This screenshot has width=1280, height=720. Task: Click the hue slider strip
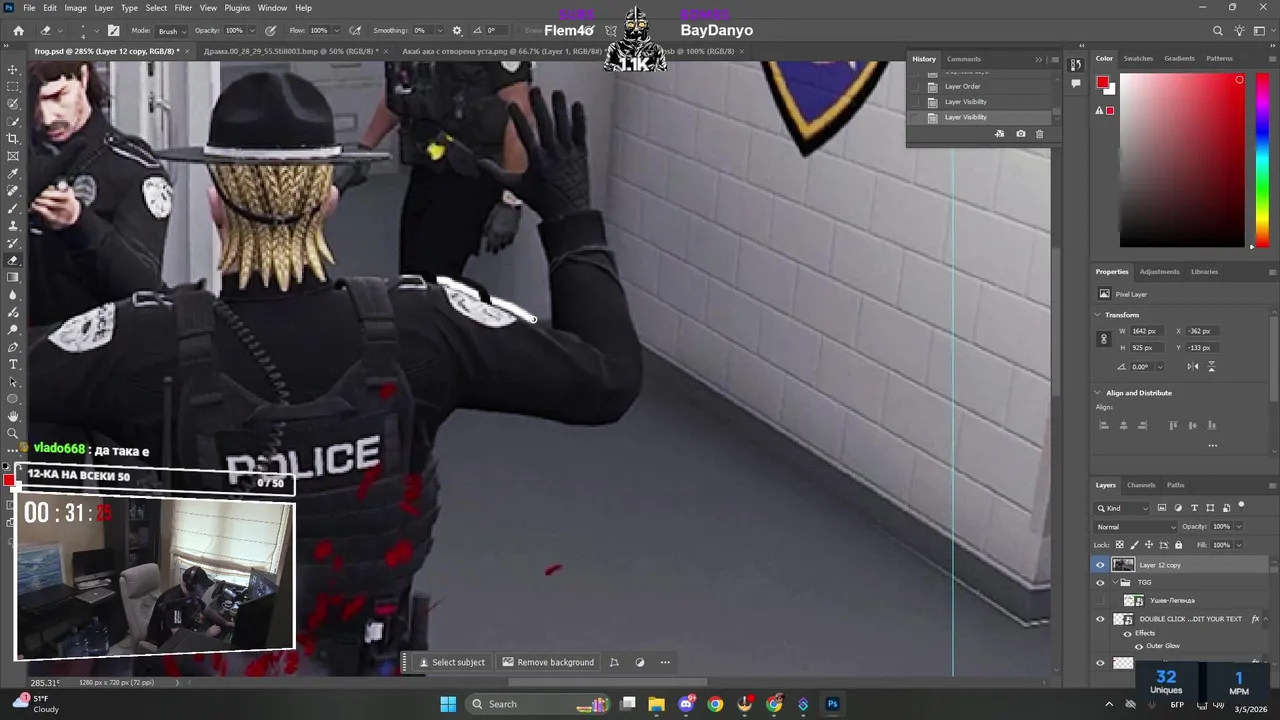1262,161
